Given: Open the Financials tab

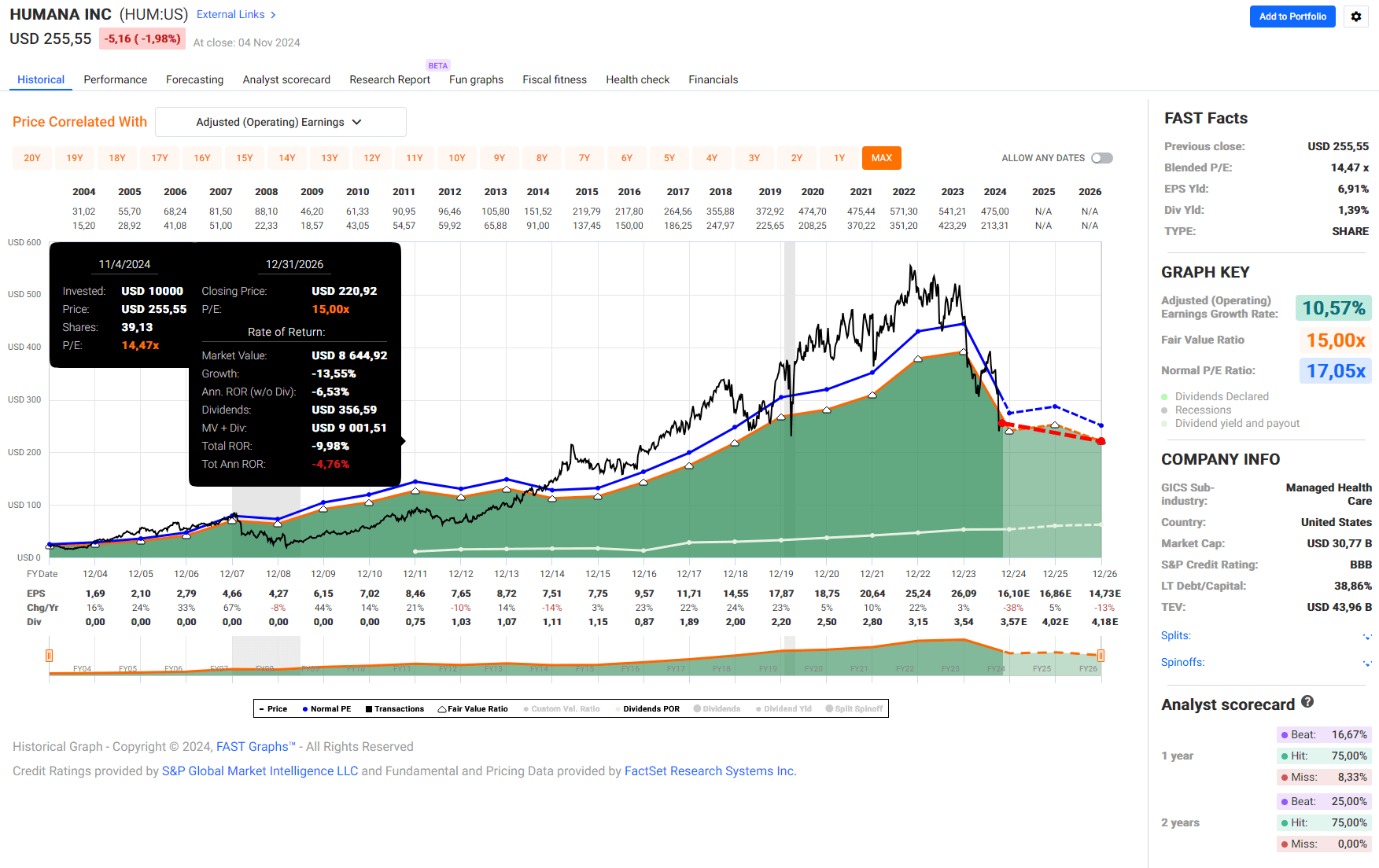Looking at the screenshot, I should [x=713, y=79].
